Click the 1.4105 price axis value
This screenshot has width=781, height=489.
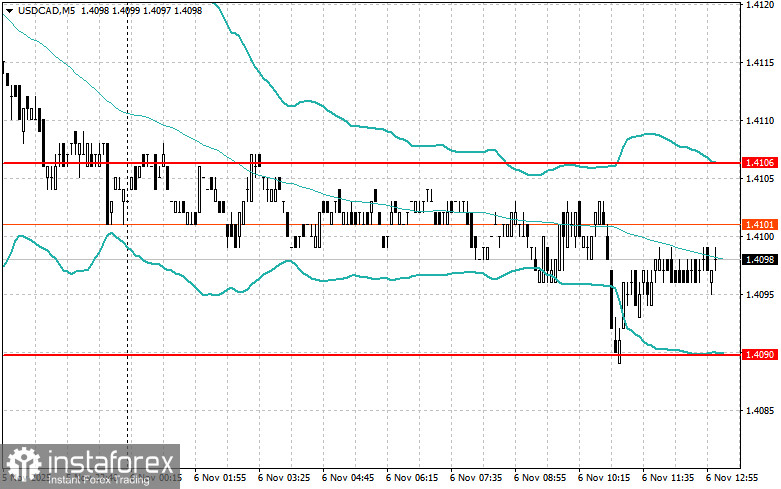(x=760, y=178)
